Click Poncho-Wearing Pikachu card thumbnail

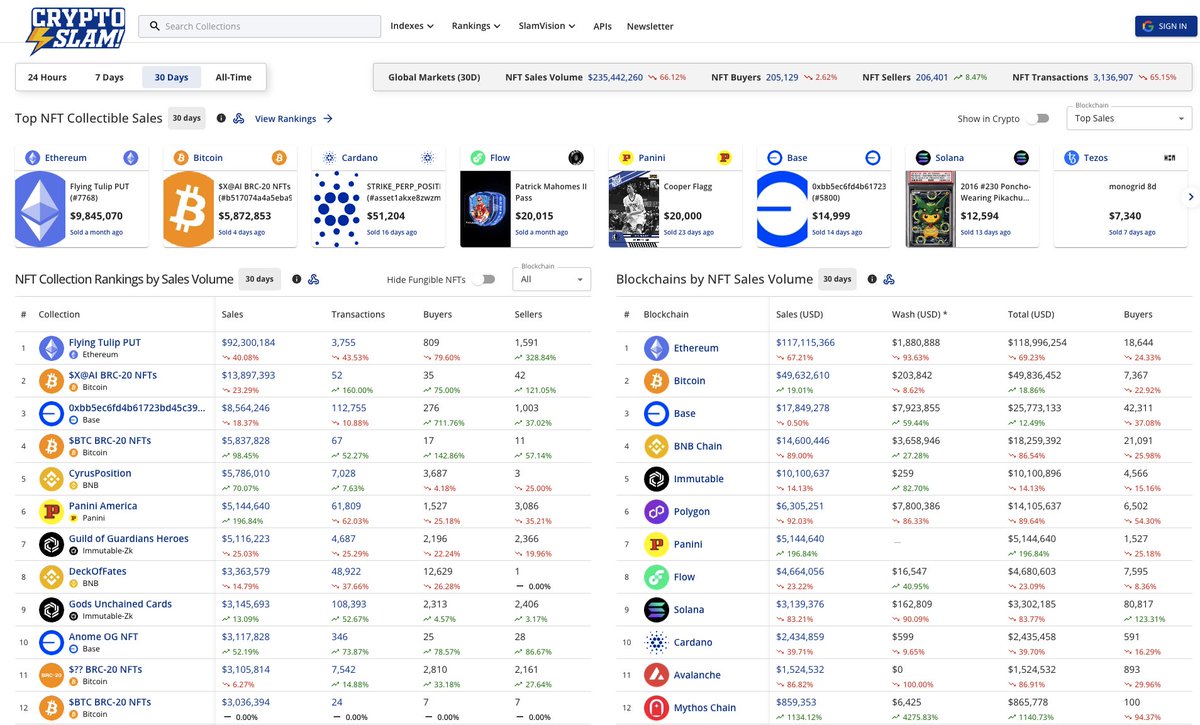click(931, 209)
